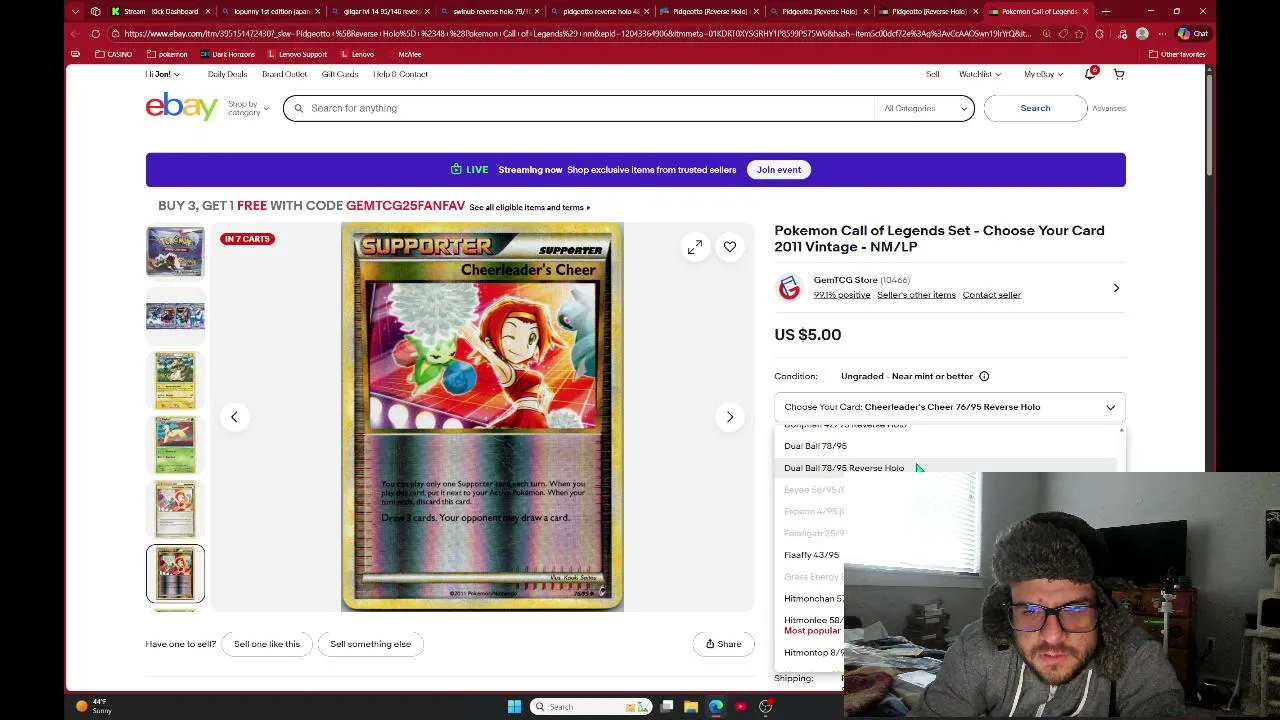The image size is (1280, 720).
Task: Open the Gift Cards link
Action: [340, 74]
